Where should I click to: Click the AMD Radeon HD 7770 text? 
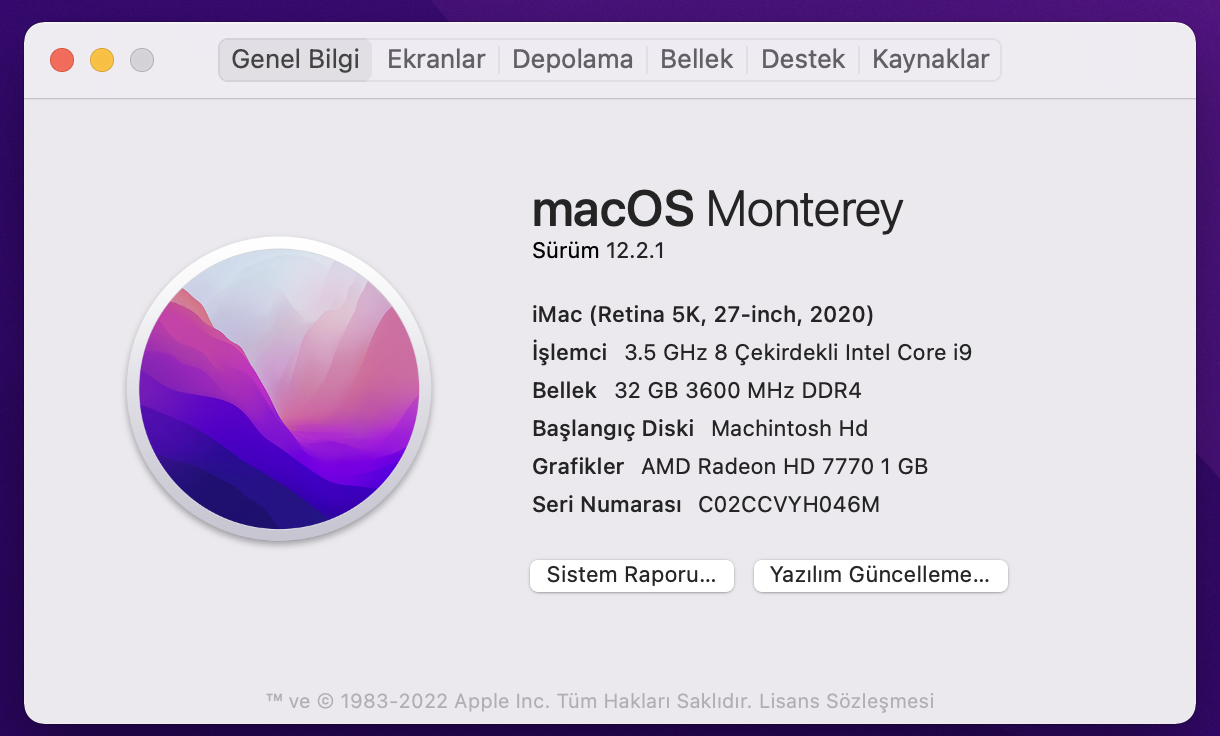tap(784, 467)
